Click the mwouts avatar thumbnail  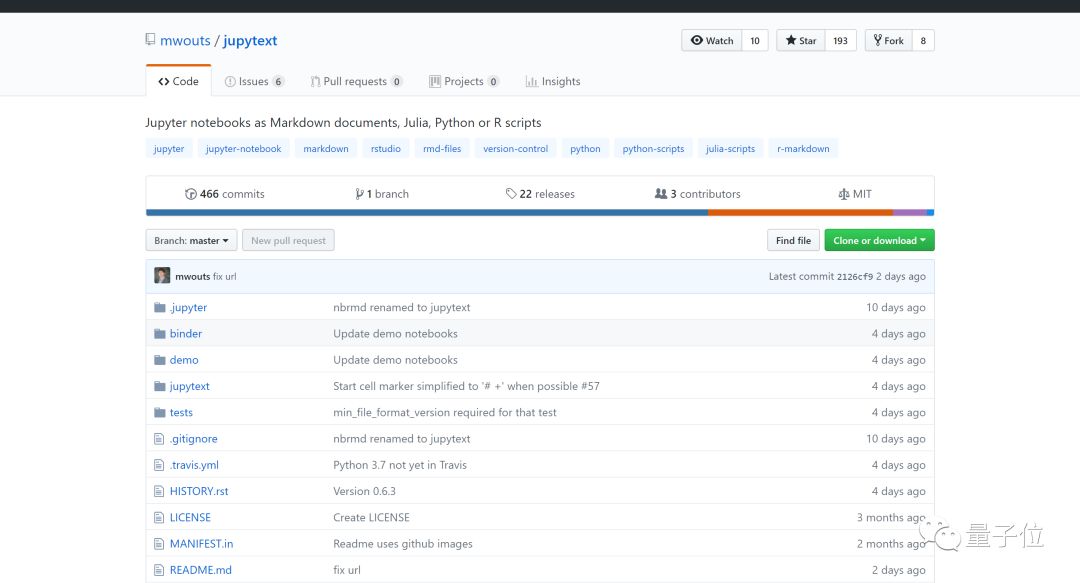162,276
